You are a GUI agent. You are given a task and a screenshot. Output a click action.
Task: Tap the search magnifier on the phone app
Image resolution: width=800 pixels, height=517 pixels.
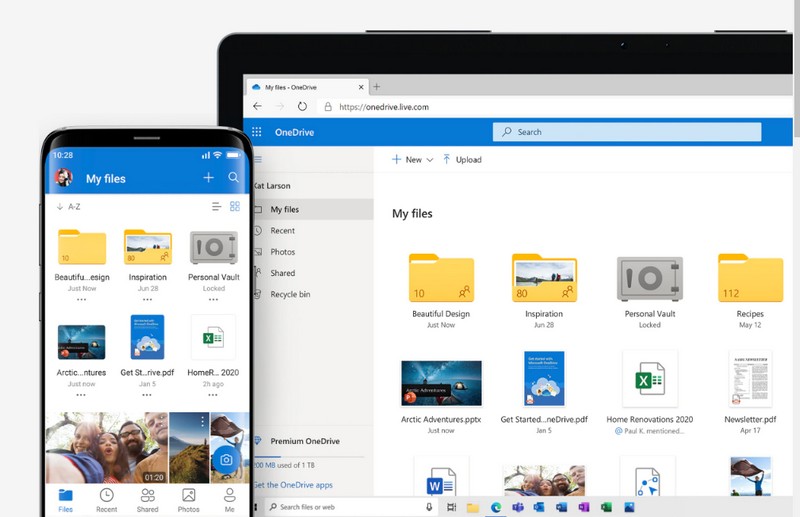coord(233,178)
